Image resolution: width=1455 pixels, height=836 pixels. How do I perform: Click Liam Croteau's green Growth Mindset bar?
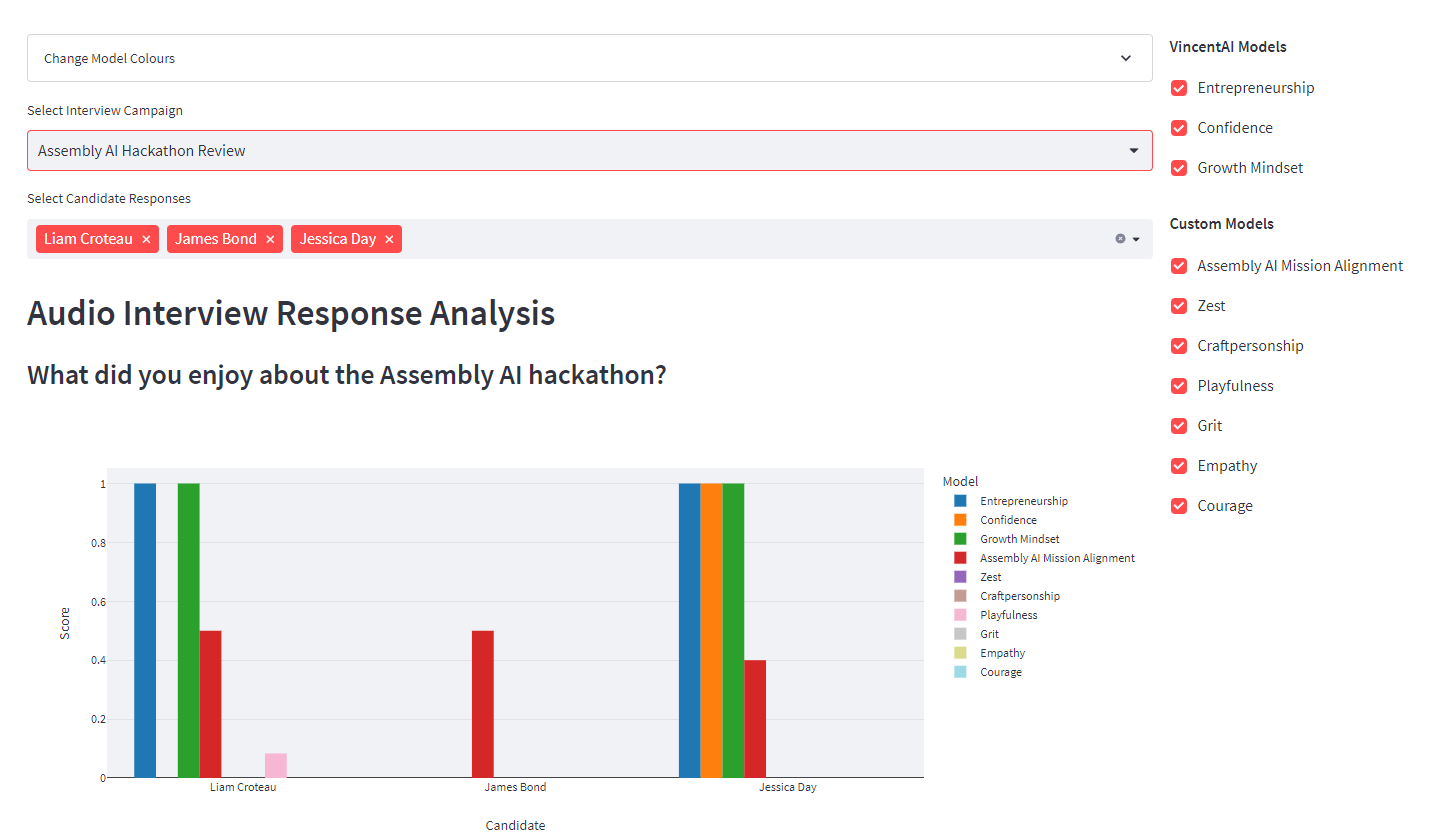[189, 630]
